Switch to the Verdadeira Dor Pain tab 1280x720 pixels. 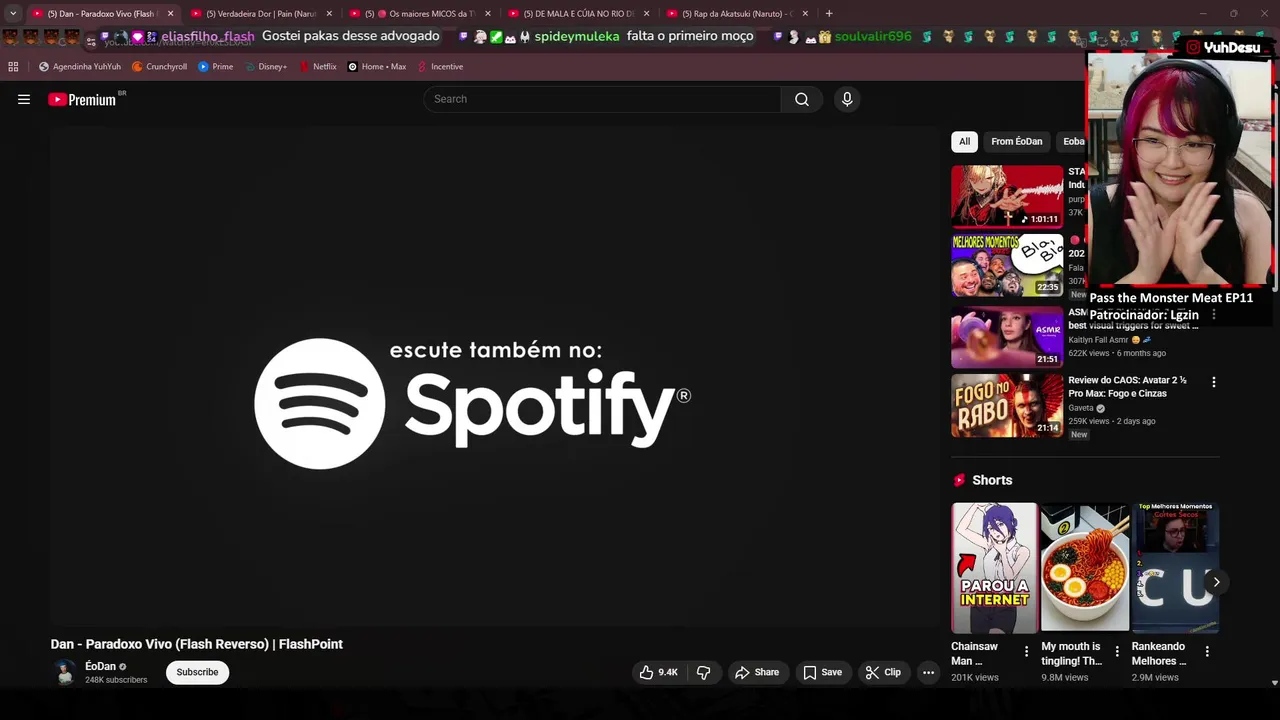[262, 14]
